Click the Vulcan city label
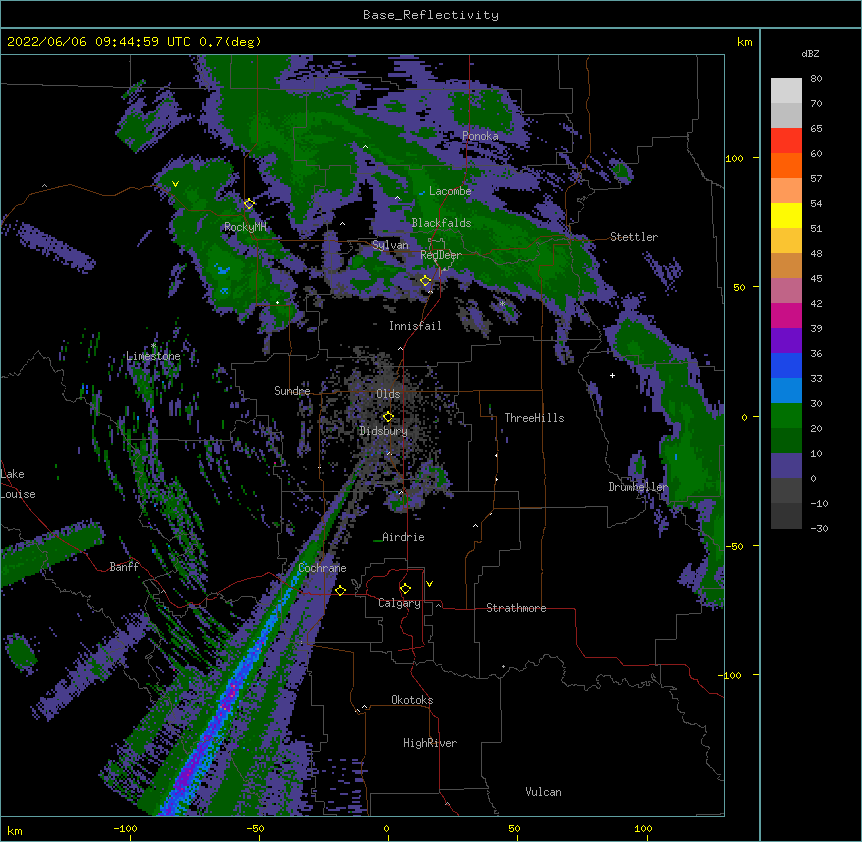 coord(543,792)
